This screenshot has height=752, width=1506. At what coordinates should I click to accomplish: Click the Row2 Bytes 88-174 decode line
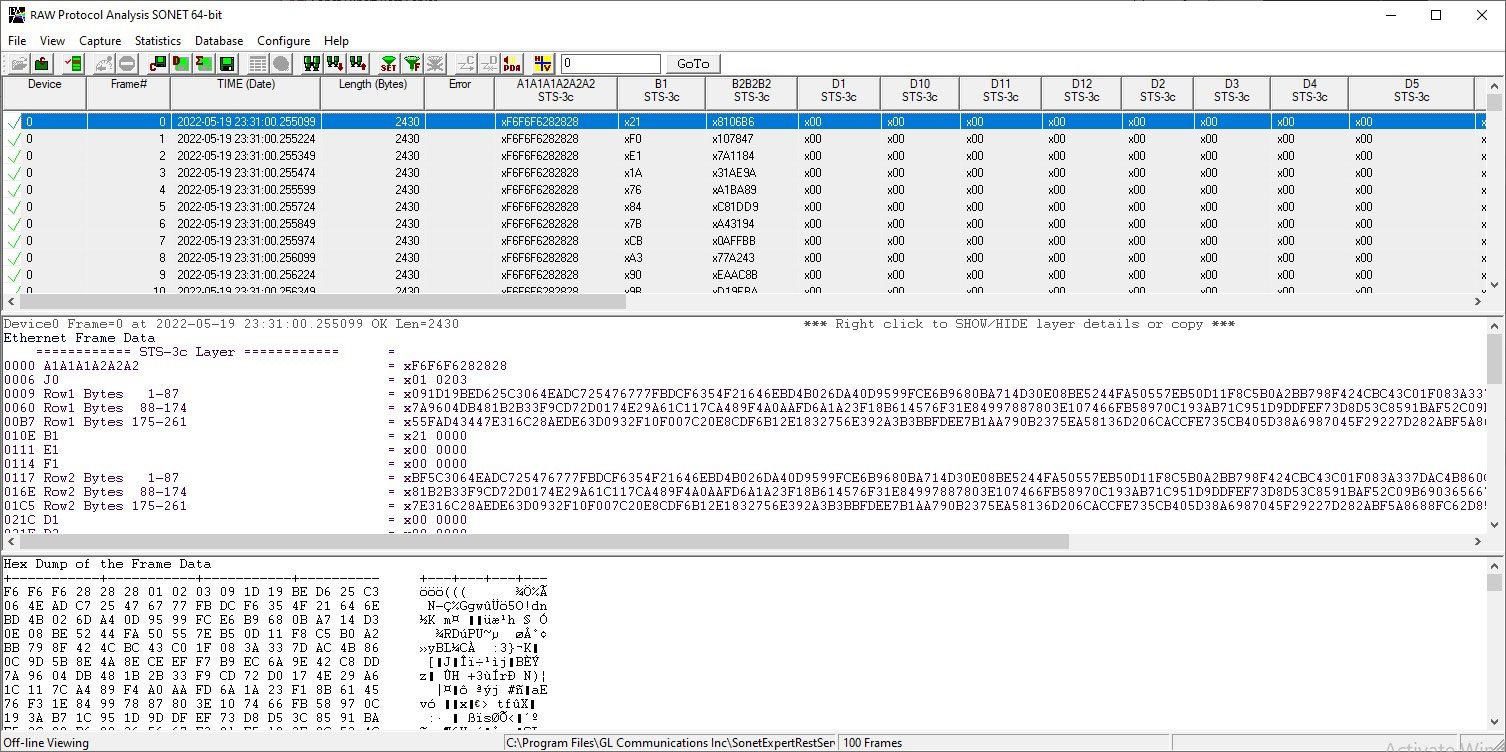pos(745,492)
